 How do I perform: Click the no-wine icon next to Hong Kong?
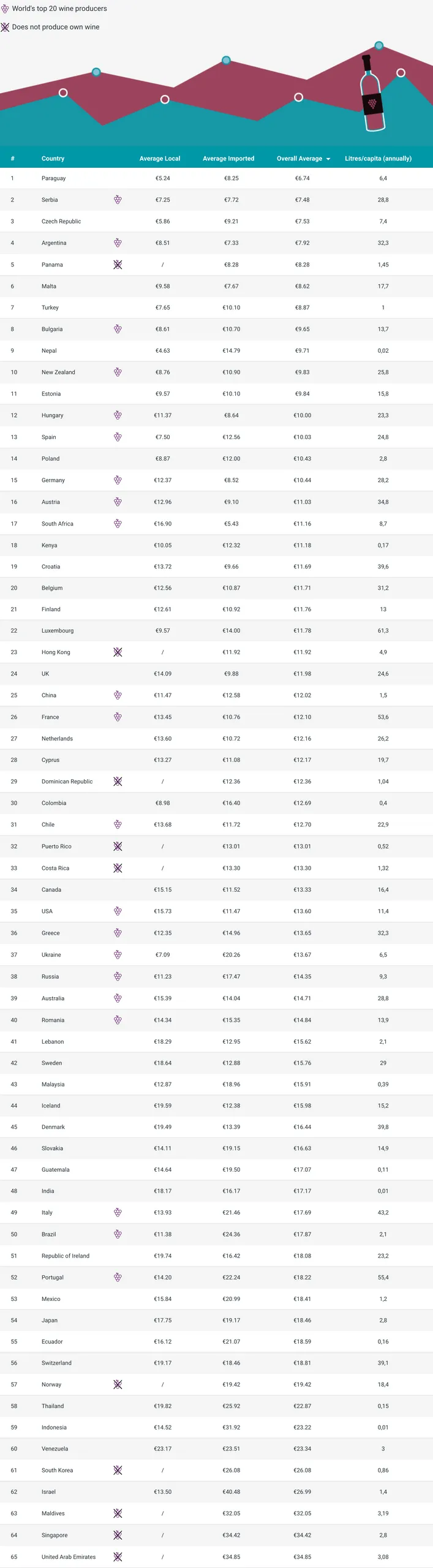click(118, 652)
